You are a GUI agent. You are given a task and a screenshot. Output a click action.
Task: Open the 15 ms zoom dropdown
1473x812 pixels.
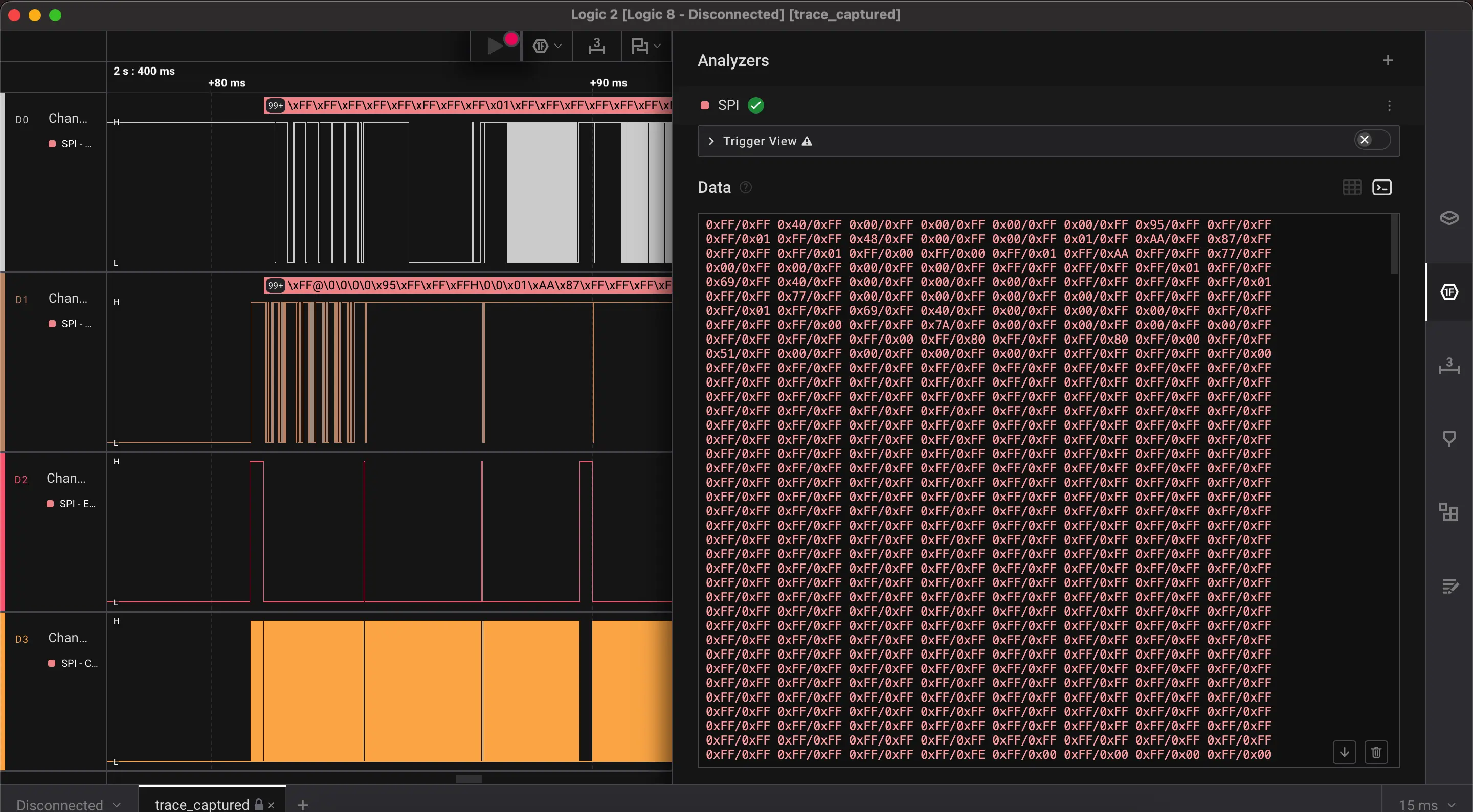(1426, 804)
